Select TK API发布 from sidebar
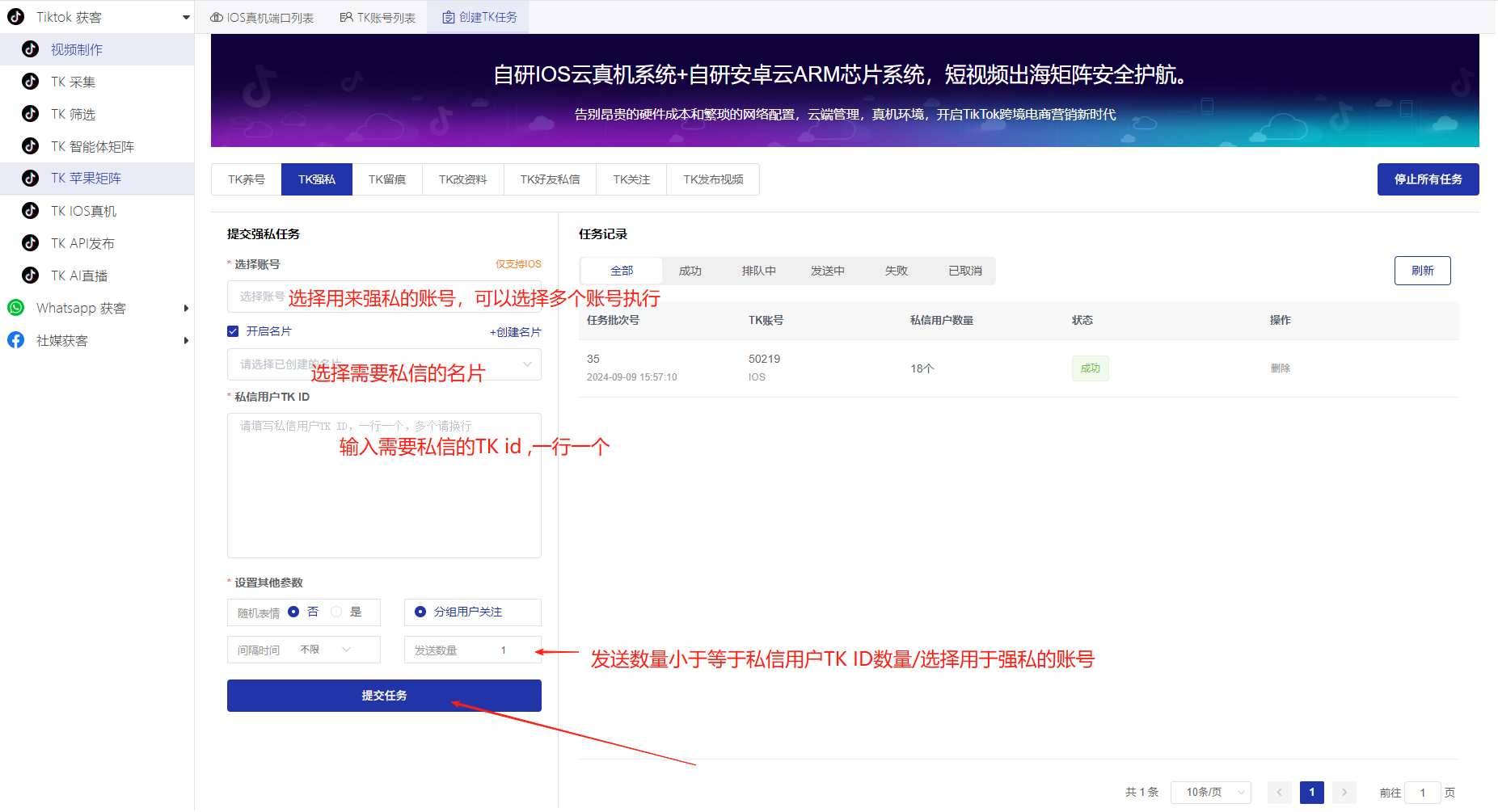Image resolution: width=1498 pixels, height=812 pixels. 81,243
